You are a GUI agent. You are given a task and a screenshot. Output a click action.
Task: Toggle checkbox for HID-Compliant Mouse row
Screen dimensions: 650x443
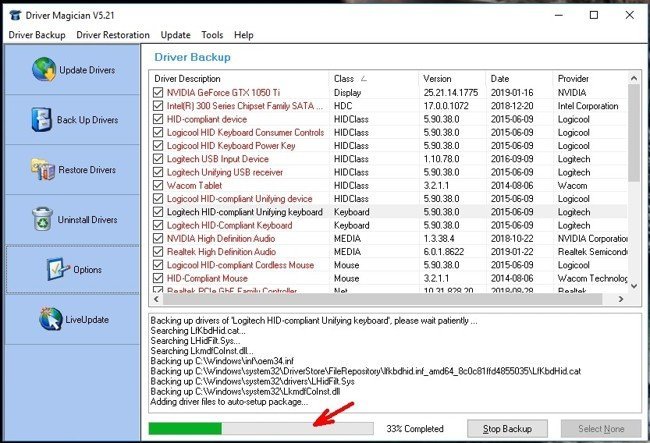tap(158, 278)
